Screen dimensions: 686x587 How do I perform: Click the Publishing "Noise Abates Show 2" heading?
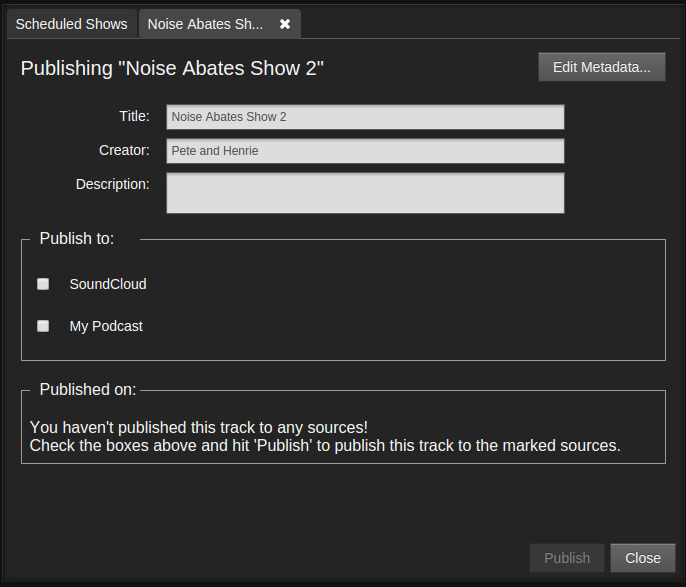(x=172, y=68)
